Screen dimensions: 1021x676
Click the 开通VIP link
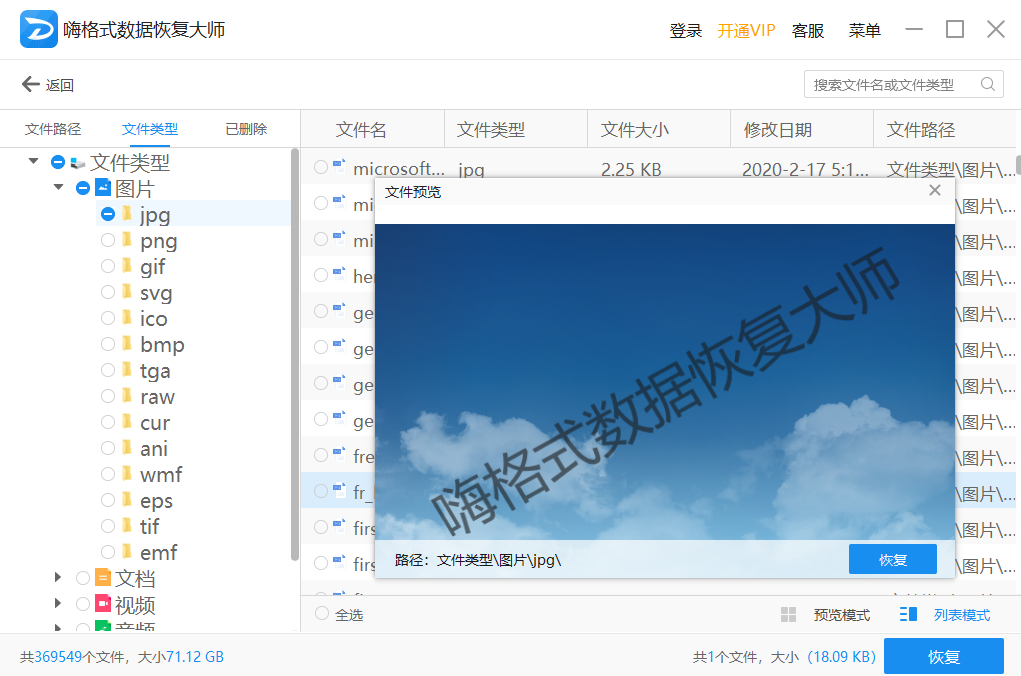coord(746,31)
